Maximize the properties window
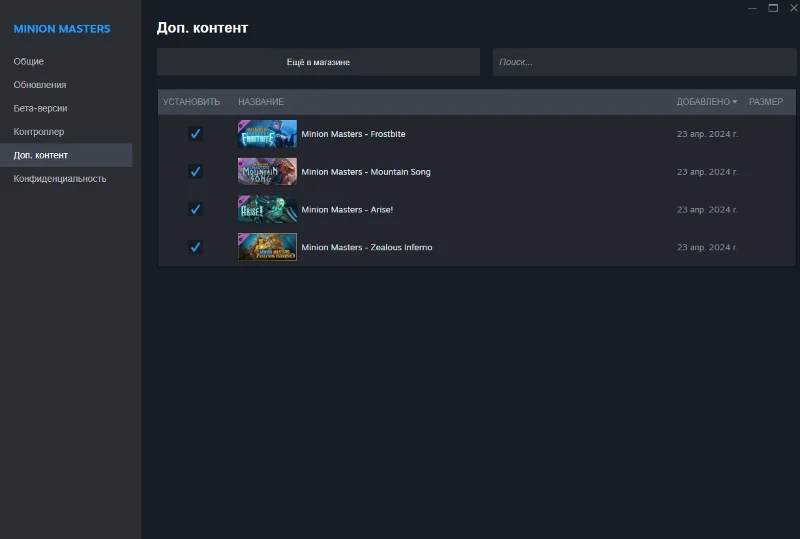Image resolution: width=800 pixels, height=539 pixels. click(x=773, y=8)
